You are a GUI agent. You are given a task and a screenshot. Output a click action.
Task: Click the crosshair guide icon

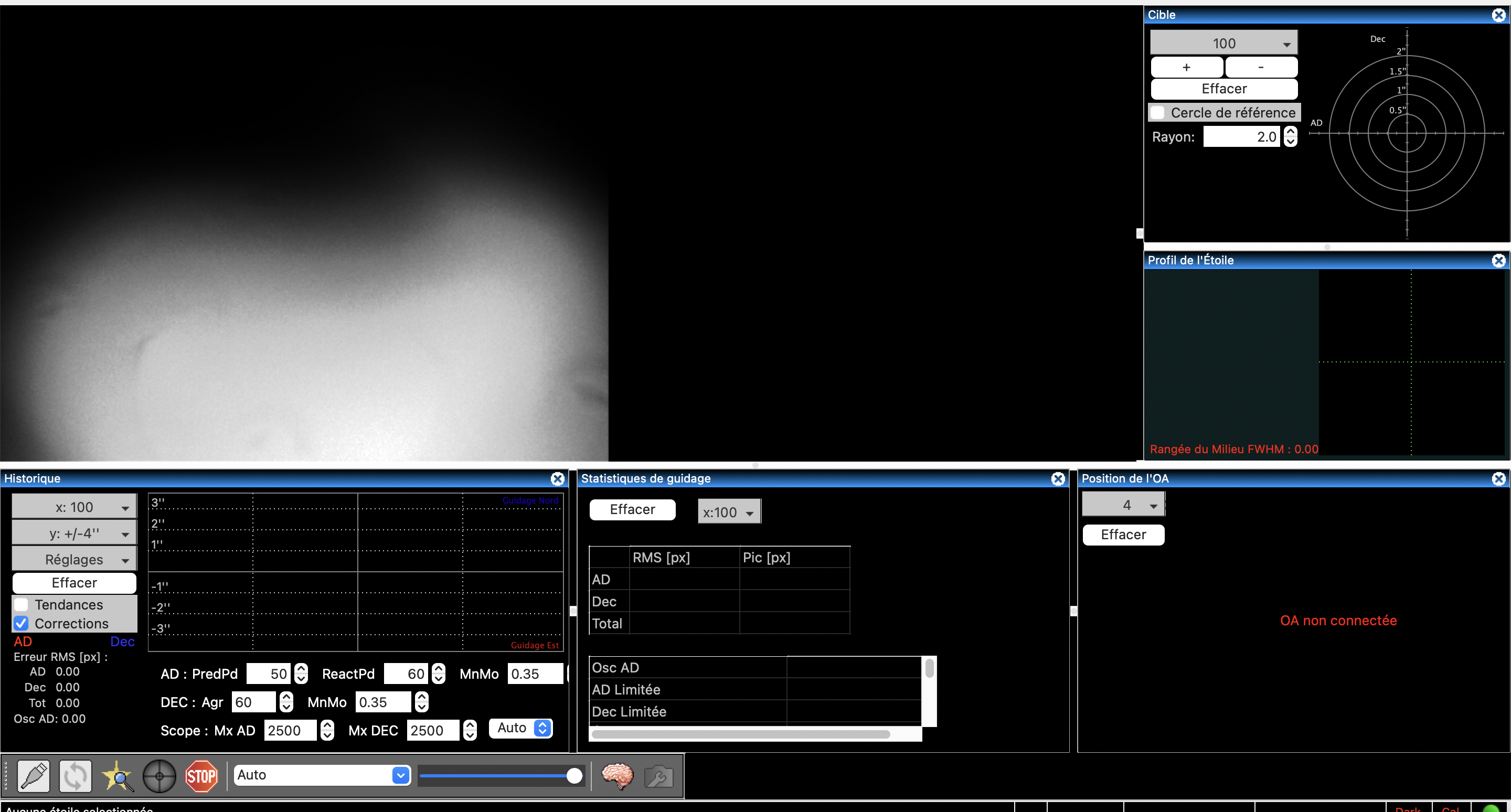click(159, 776)
